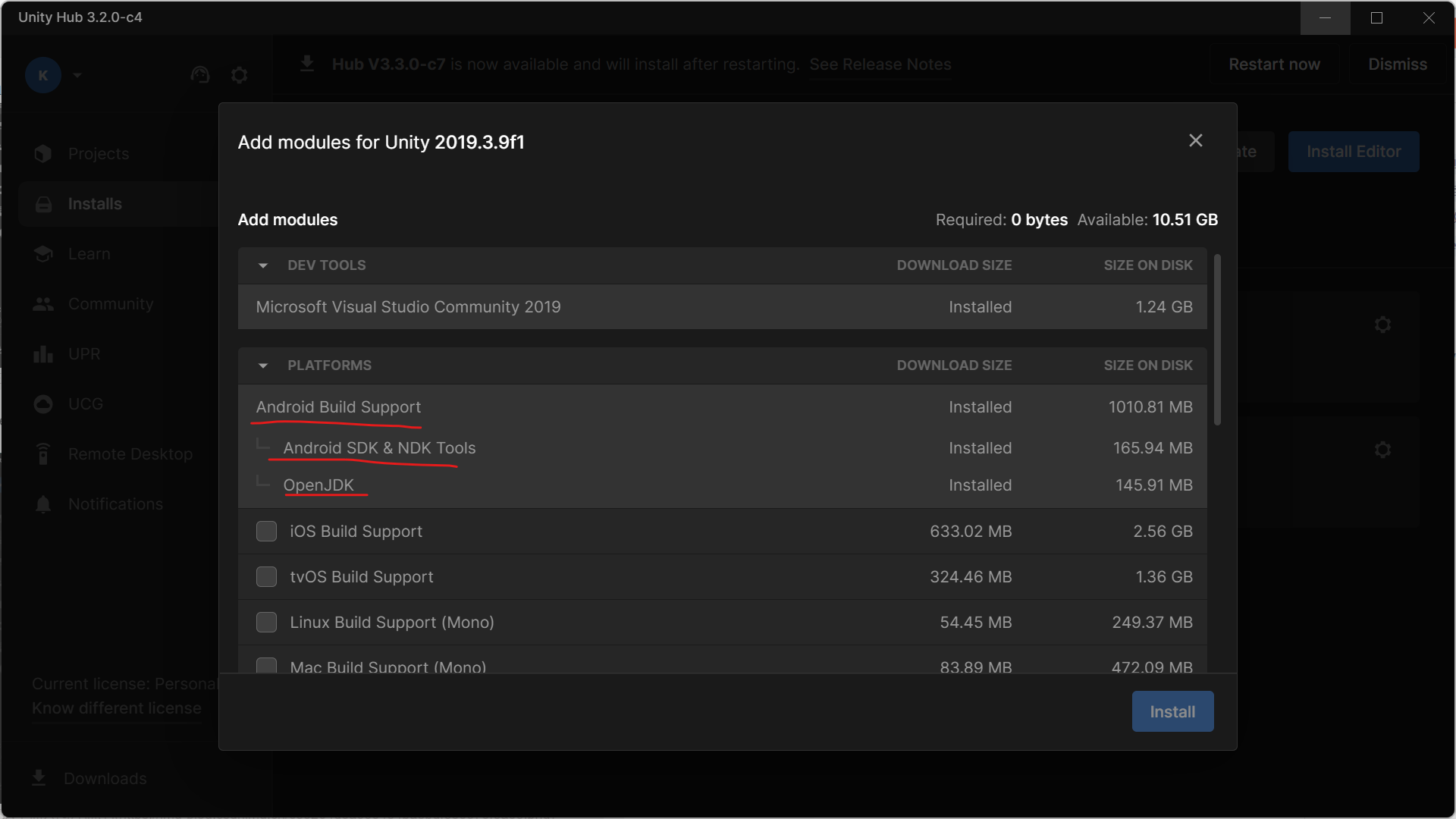
Task: Open Hub preferences gear icon
Action: tap(240, 75)
